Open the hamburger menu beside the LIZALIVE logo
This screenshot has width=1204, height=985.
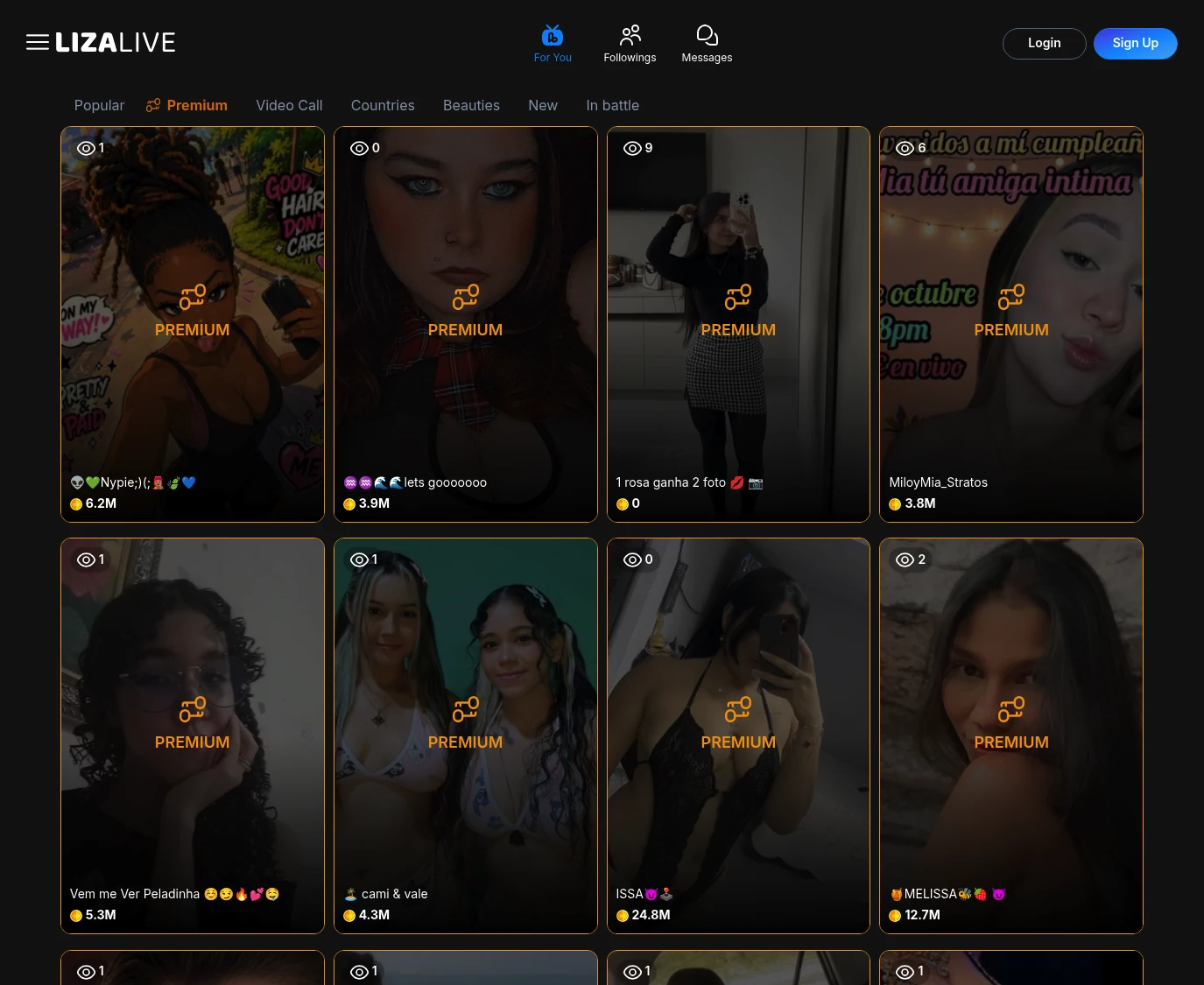coord(38,42)
